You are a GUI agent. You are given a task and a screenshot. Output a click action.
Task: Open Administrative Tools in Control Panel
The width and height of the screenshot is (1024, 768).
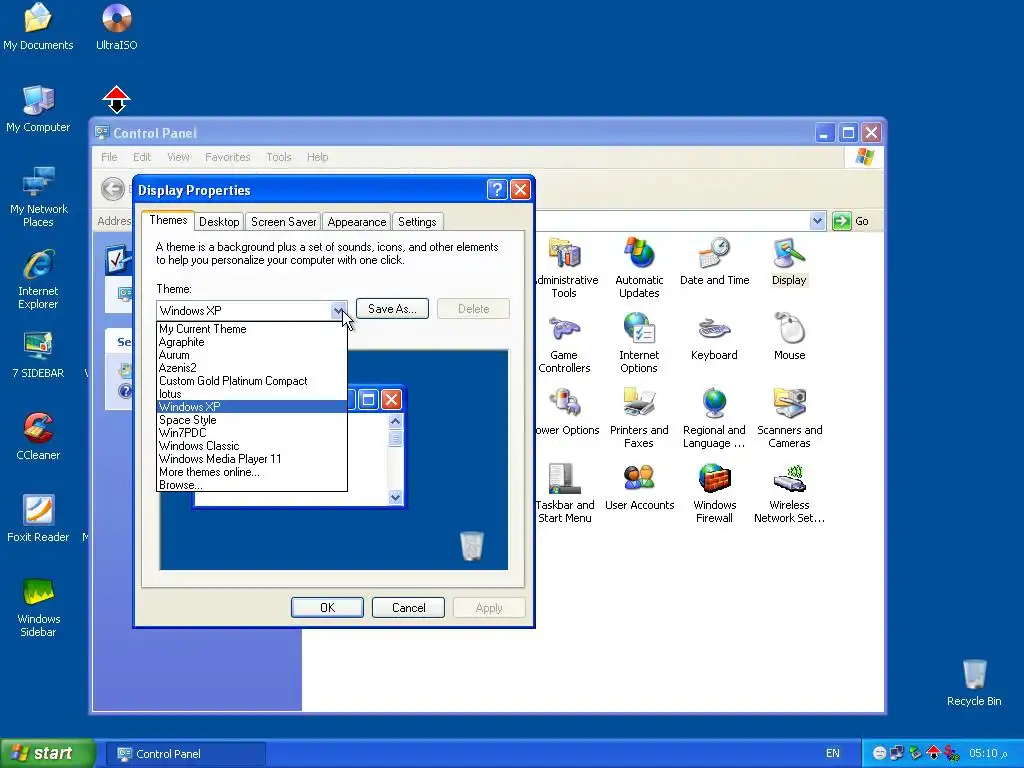[564, 268]
